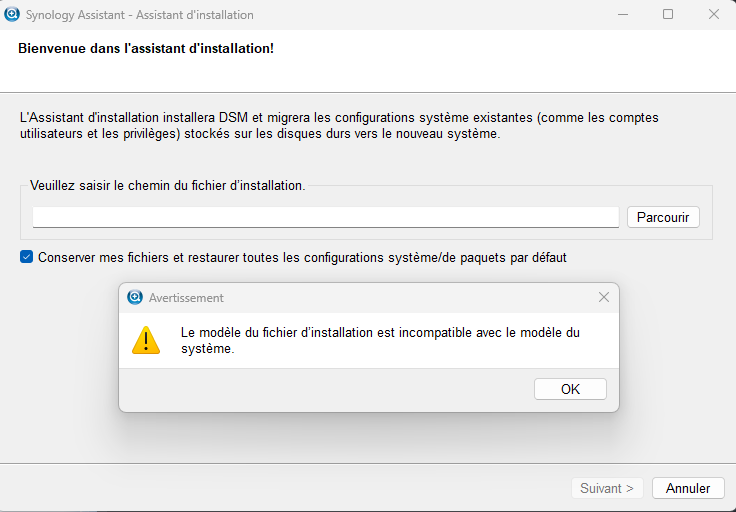The width and height of the screenshot is (736, 512).
Task: Click the Synology Assistant icon in title bar
Action: point(13,15)
